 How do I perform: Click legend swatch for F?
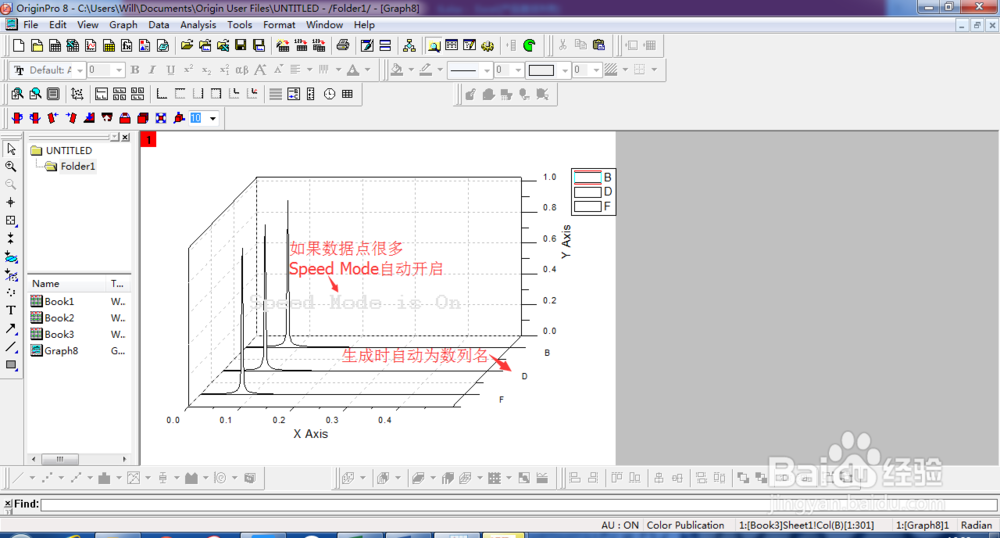[x=587, y=207]
